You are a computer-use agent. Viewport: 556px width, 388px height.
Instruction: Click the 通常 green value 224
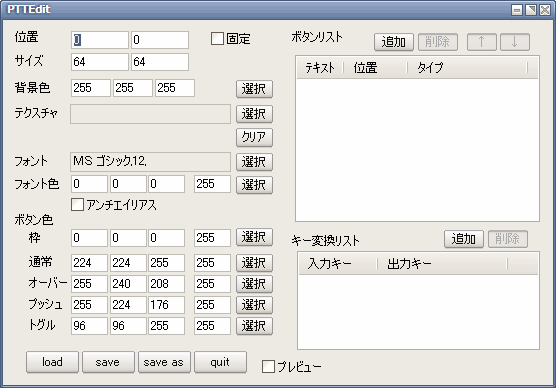coord(128,263)
